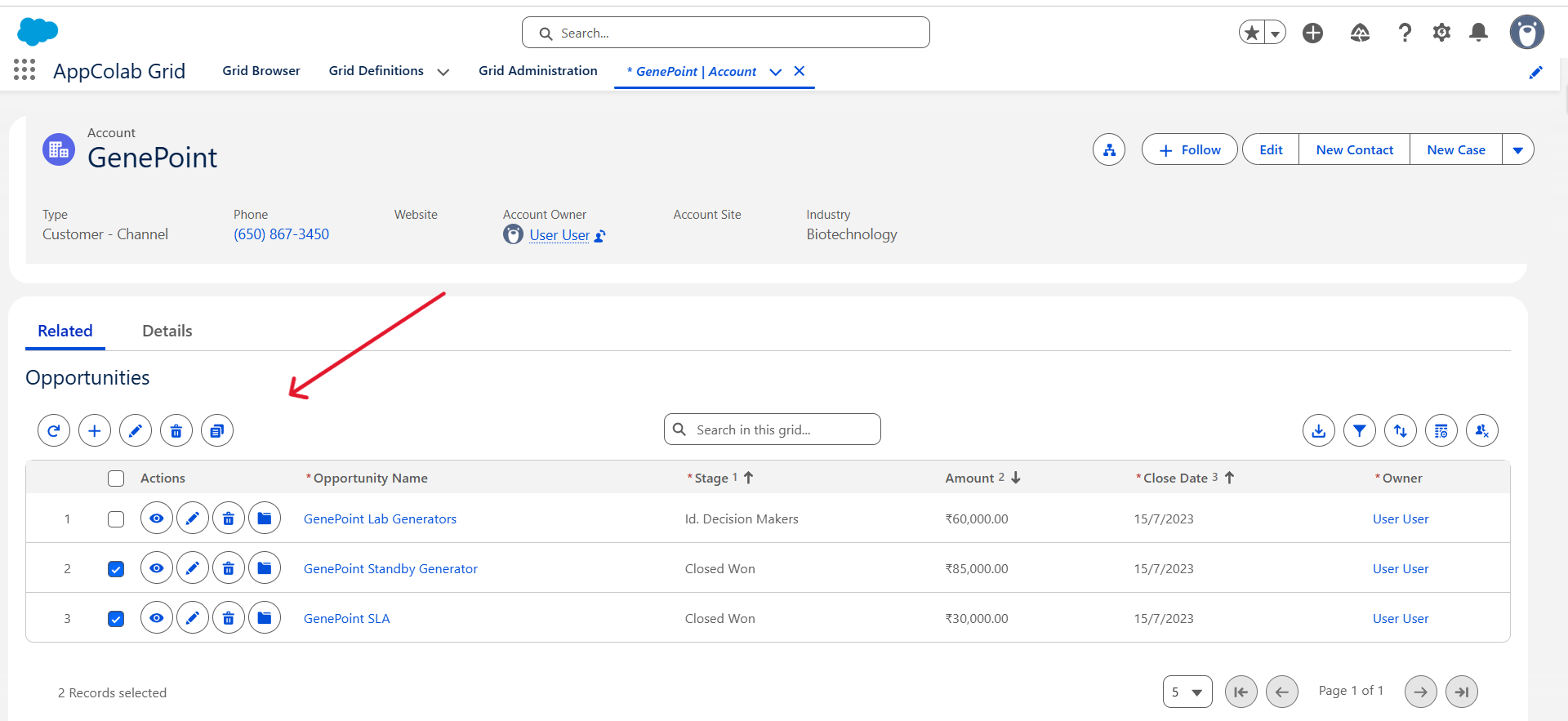The height and width of the screenshot is (721, 1568).
Task: View GenePoint SLA with eye icon
Action: coord(157,618)
